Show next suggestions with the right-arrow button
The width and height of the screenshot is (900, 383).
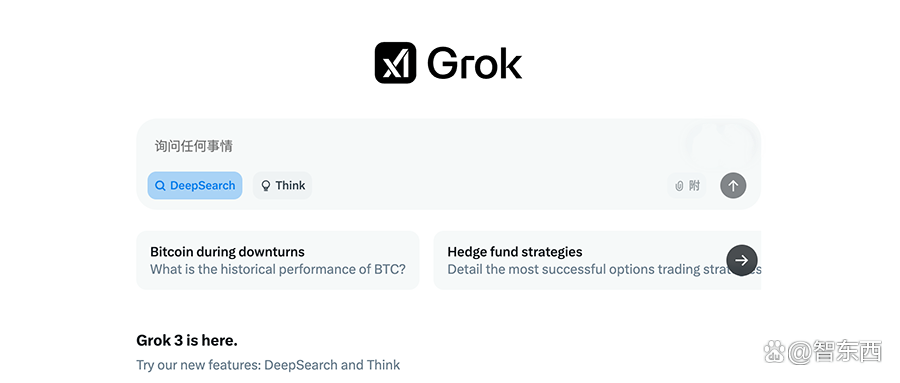tap(742, 260)
